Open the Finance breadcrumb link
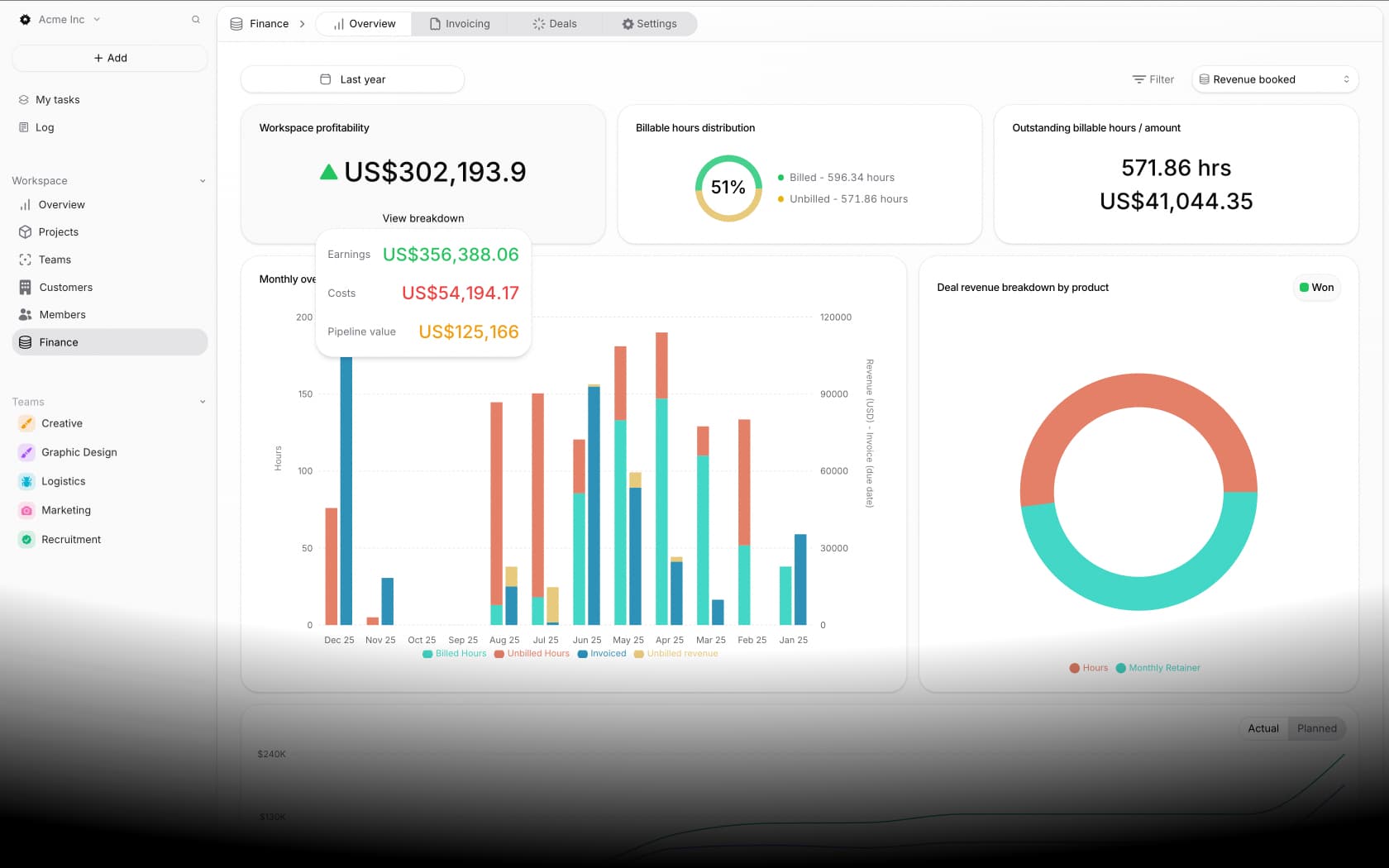Viewport: 1389px width, 868px height. [x=260, y=24]
